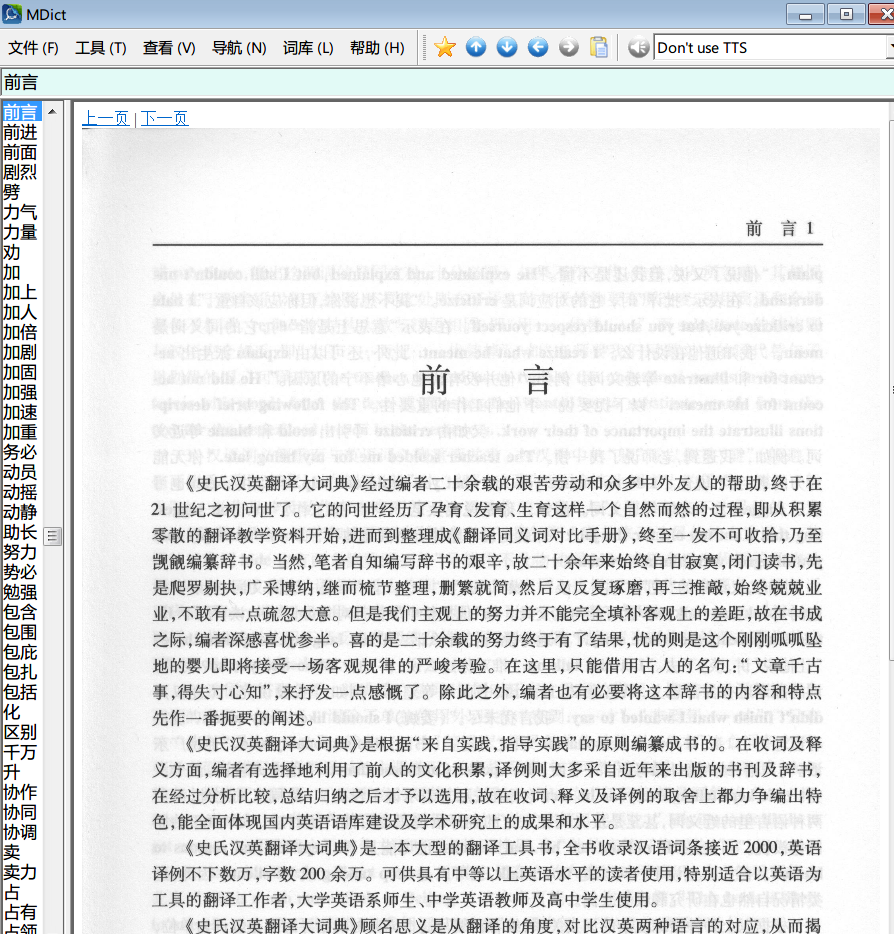Open the entry 加上

pos(20,292)
